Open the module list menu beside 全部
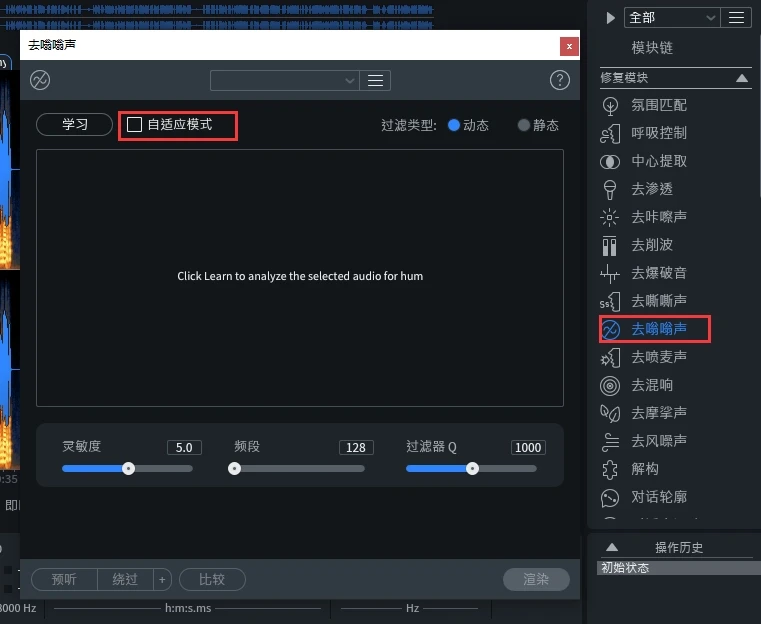 [x=737, y=18]
